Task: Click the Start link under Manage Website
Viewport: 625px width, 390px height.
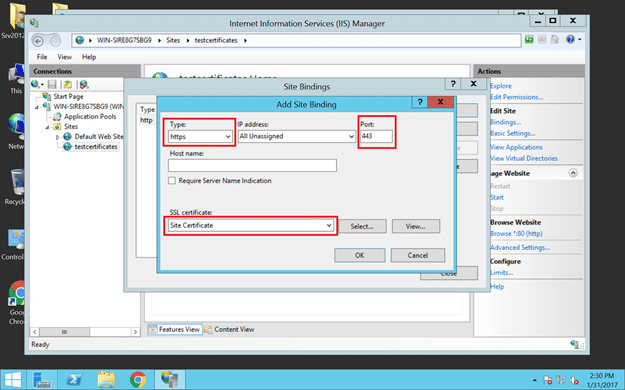Action: (497, 197)
